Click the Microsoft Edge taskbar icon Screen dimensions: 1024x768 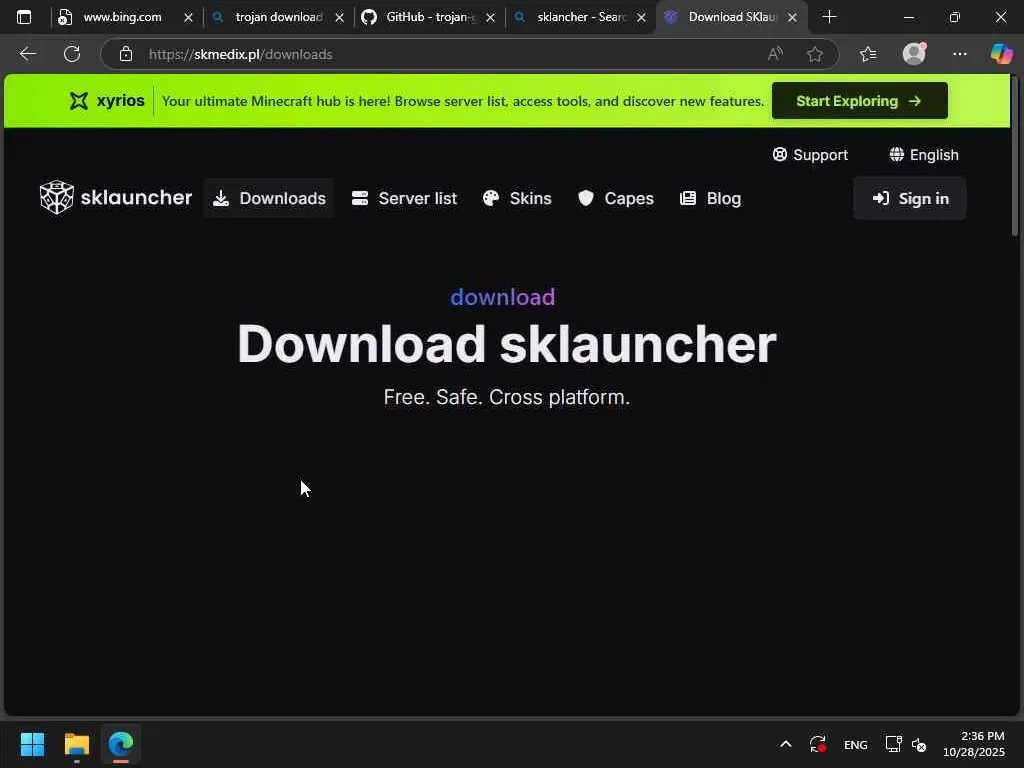tap(121, 744)
